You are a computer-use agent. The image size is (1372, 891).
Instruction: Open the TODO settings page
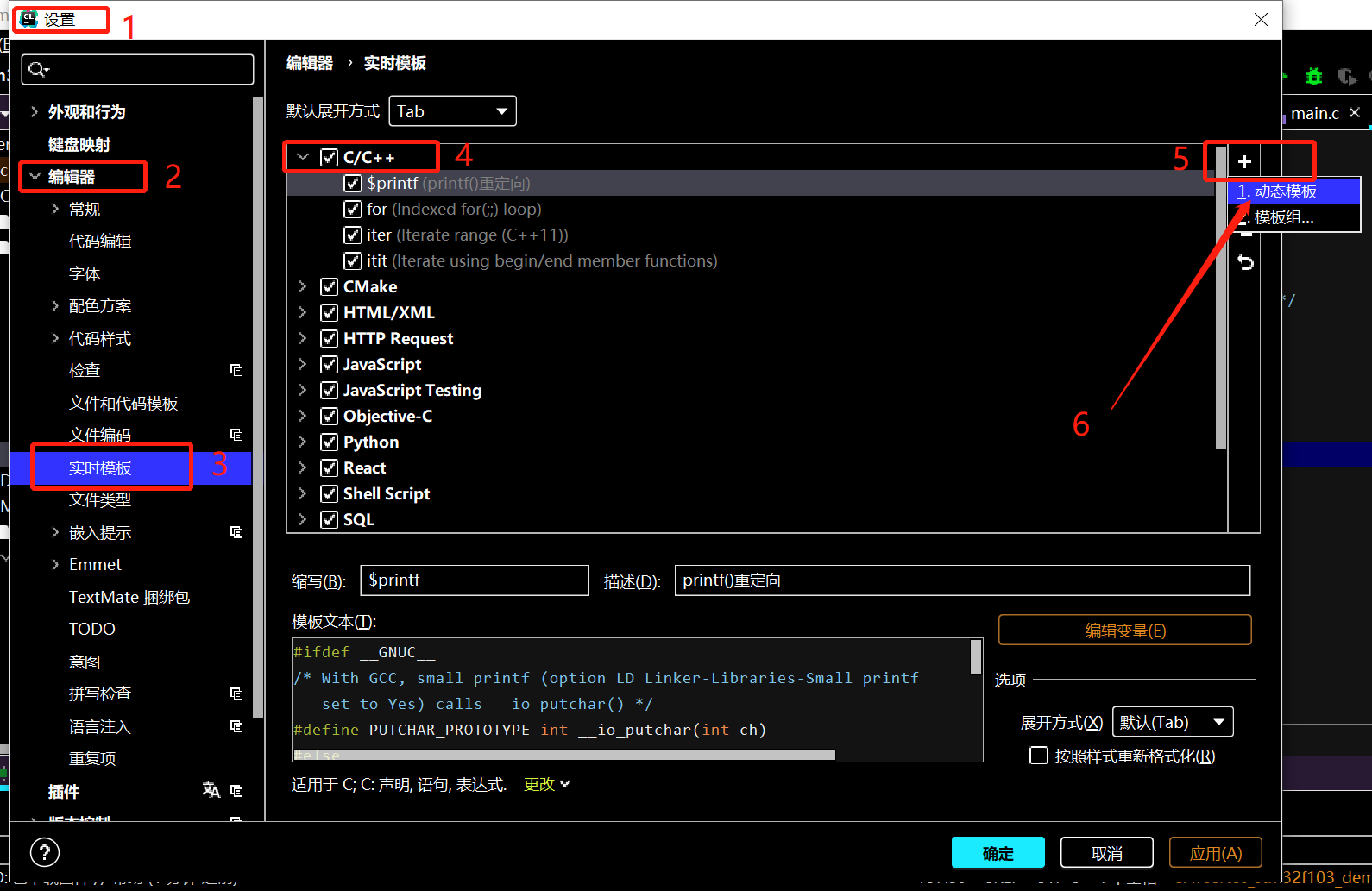pyautogui.click(x=92, y=629)
